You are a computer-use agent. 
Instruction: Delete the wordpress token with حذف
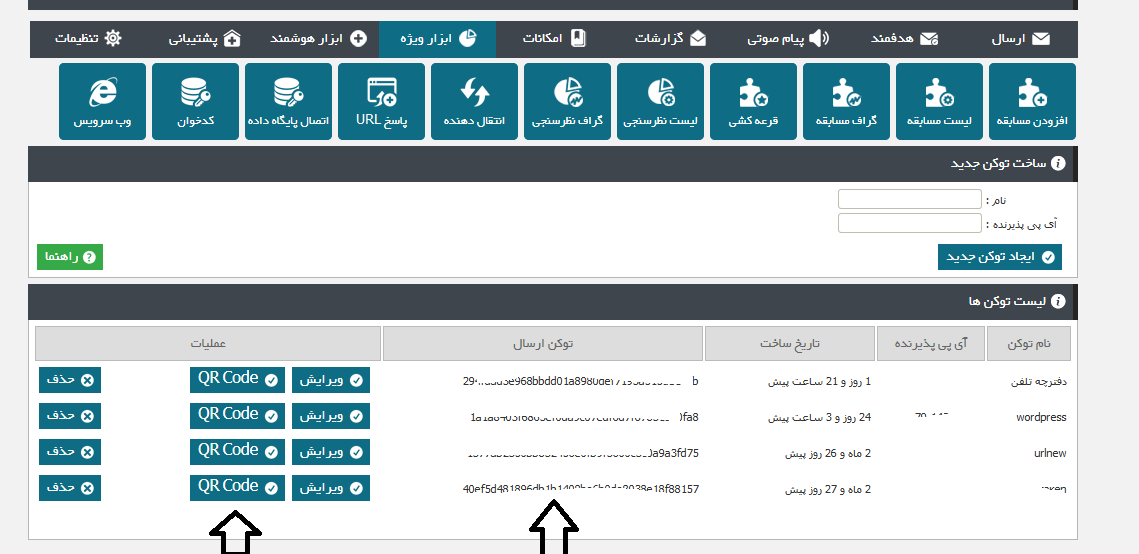pyautogui.click(x=70, y=416)
